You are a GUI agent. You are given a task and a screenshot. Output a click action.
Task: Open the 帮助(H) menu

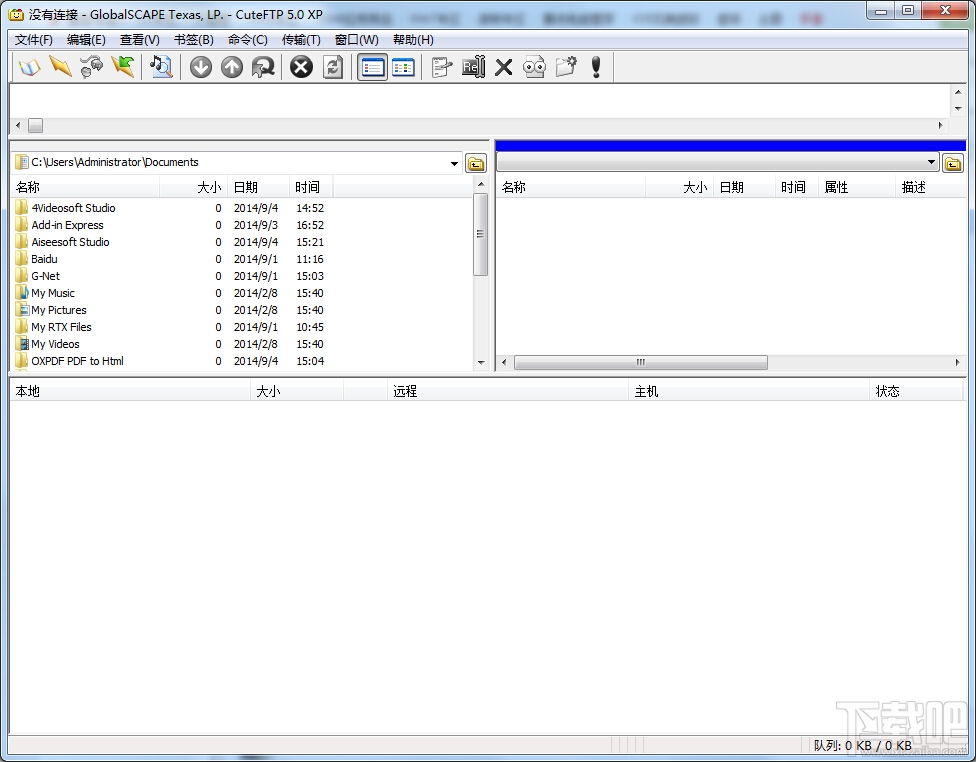tap(413, 40)
